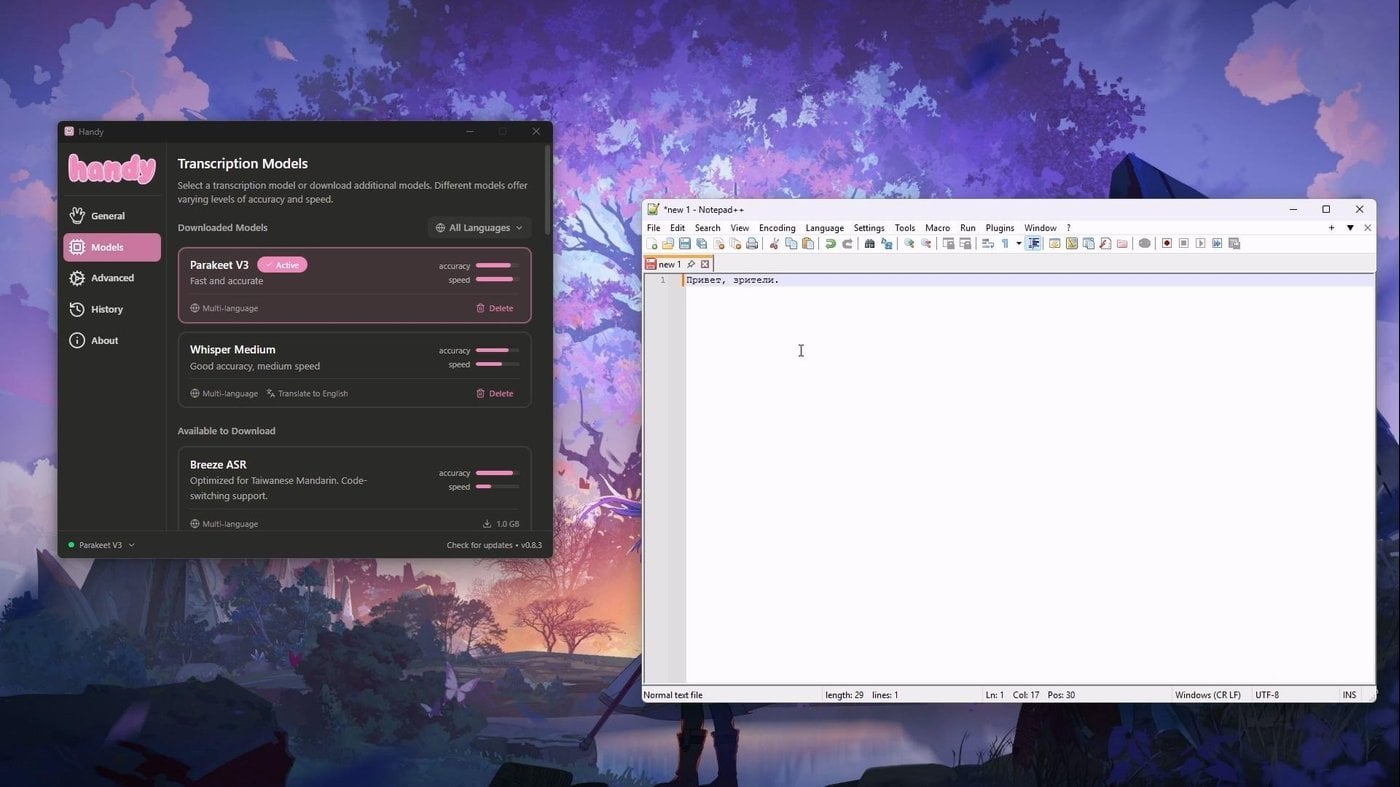Open the All Languages filter dropdown

[x=479, y=228]
